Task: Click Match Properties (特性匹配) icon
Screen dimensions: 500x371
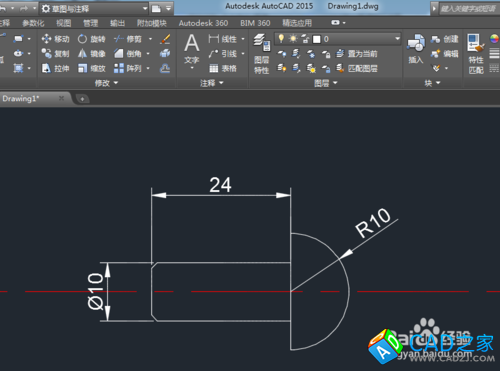Action: click(x=476, y=54)
